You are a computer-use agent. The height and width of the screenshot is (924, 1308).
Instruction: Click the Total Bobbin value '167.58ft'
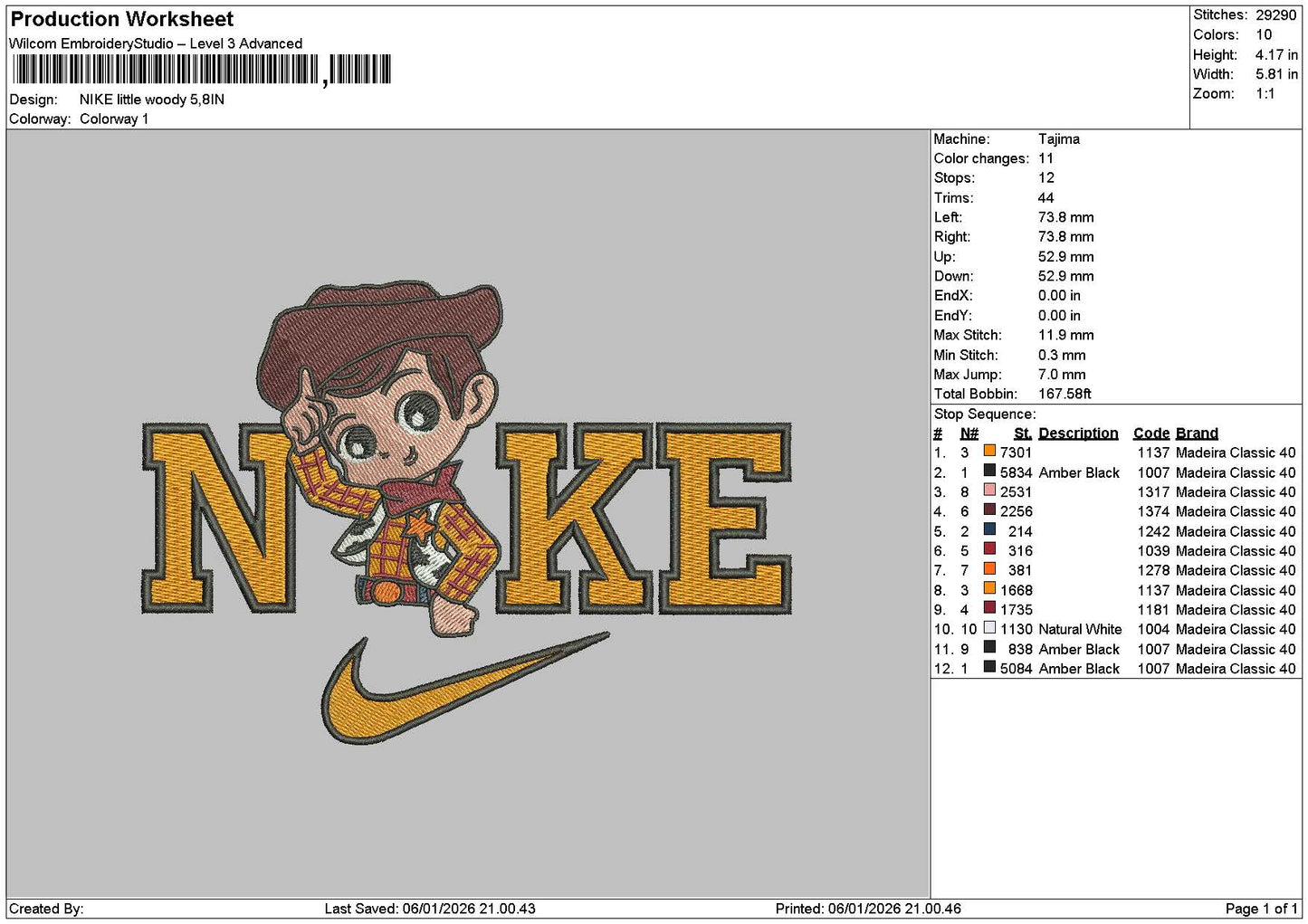point(1065,394)
